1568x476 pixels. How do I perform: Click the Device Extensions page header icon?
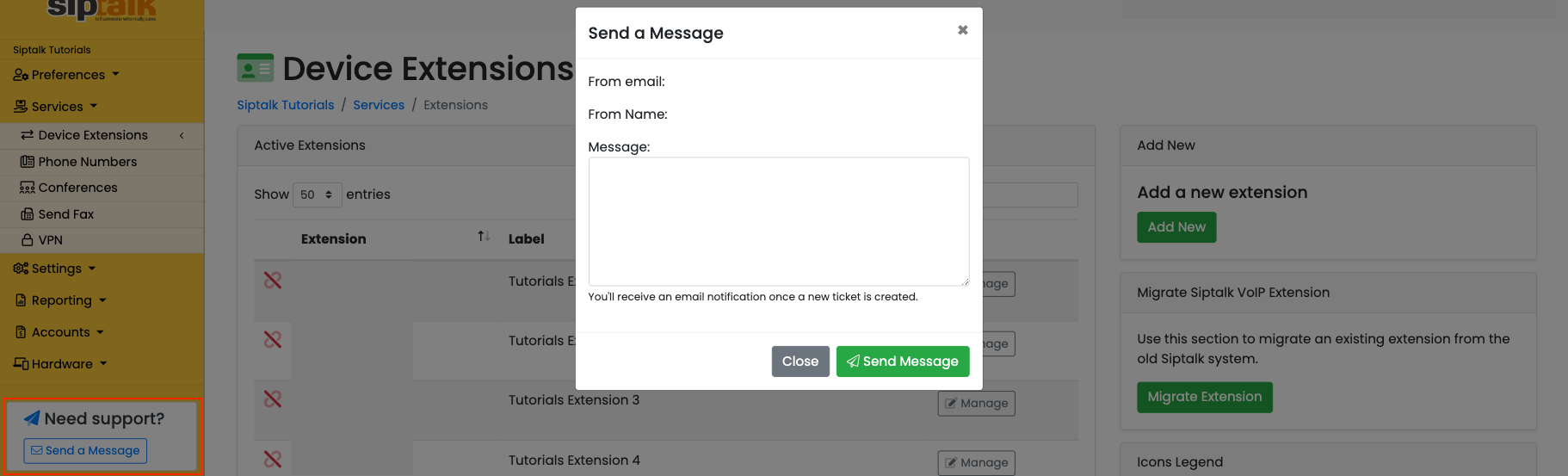(256, 68)
